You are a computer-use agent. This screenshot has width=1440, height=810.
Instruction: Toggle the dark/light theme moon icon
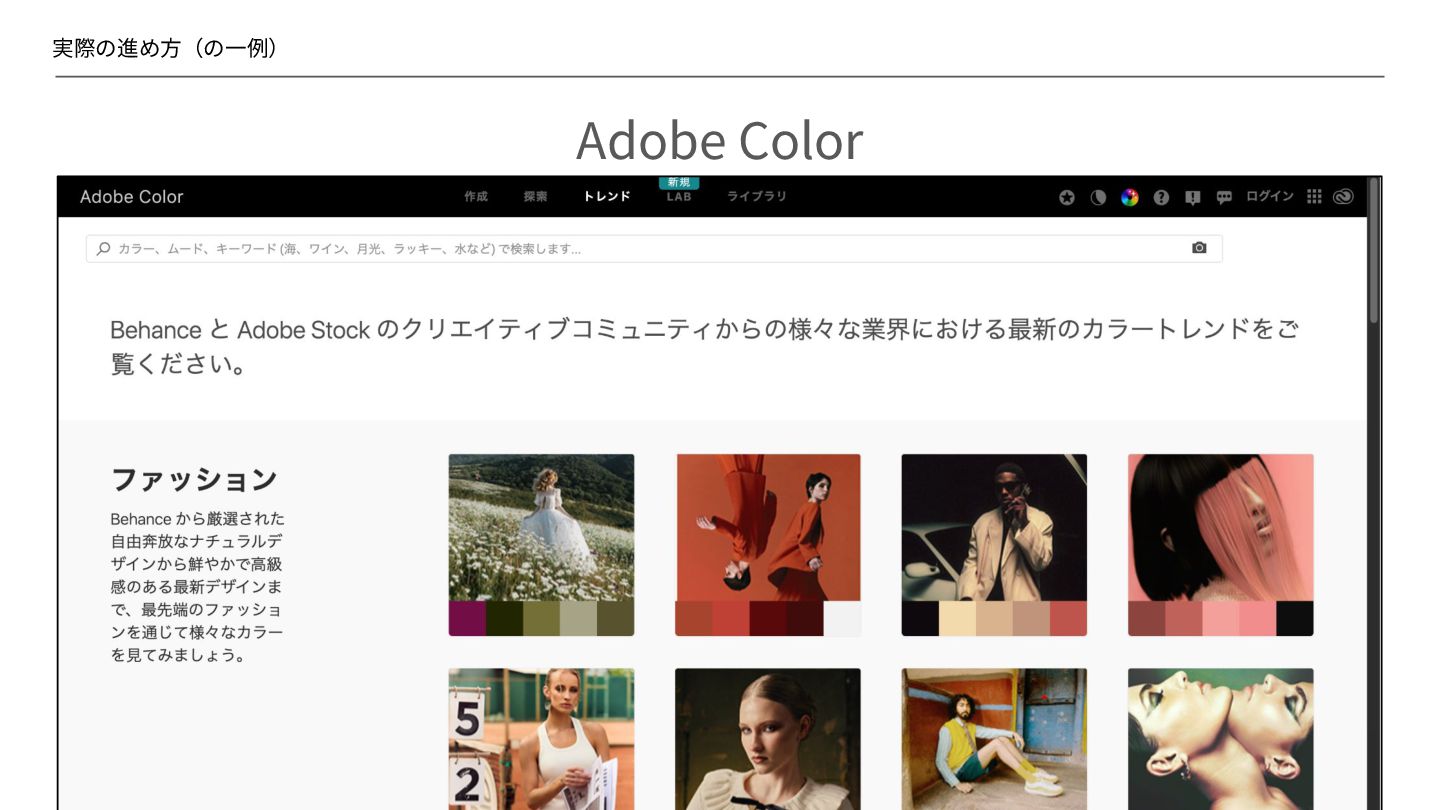1098,197
